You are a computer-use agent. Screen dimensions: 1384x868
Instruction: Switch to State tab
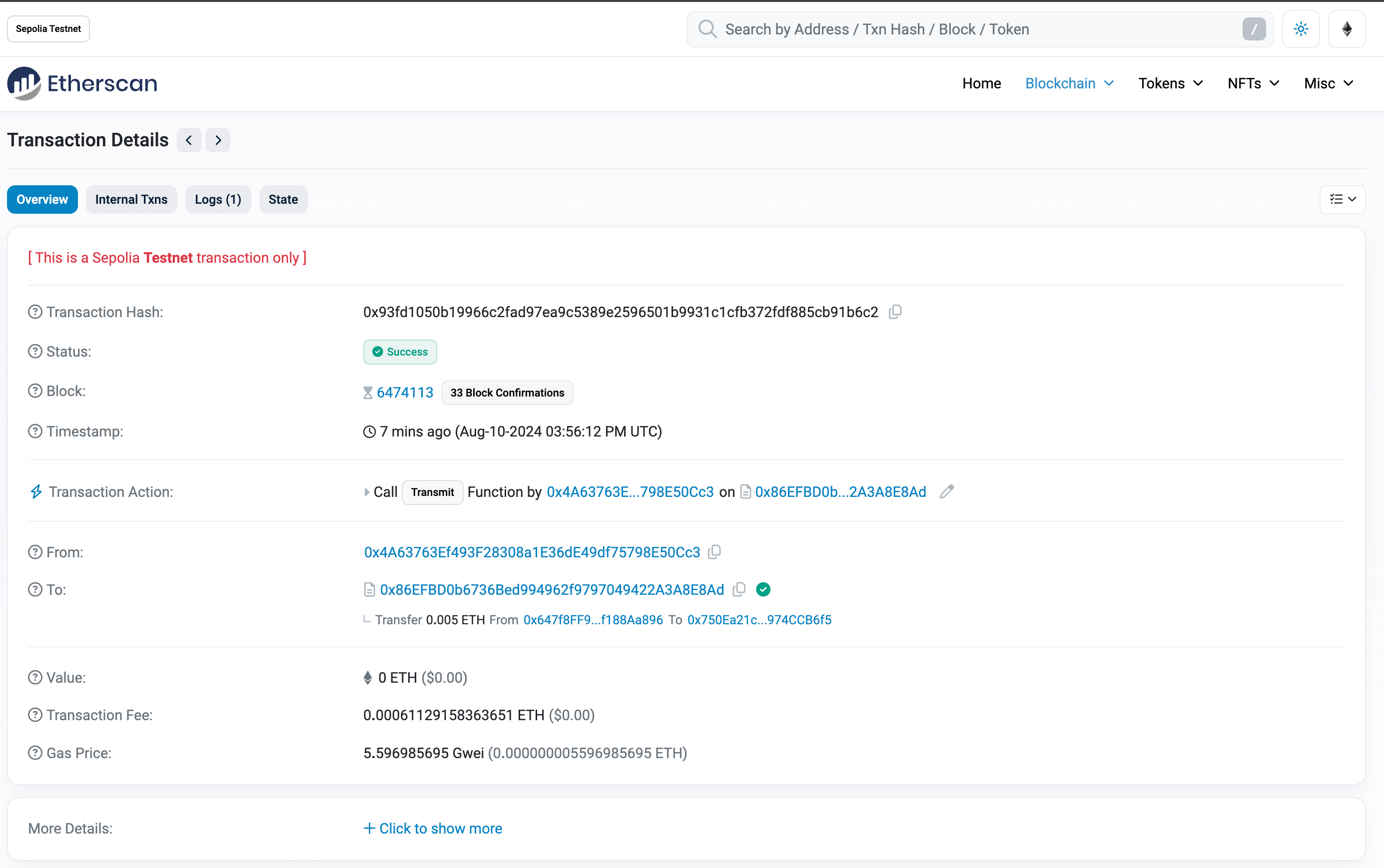click(x=283, y=199)
